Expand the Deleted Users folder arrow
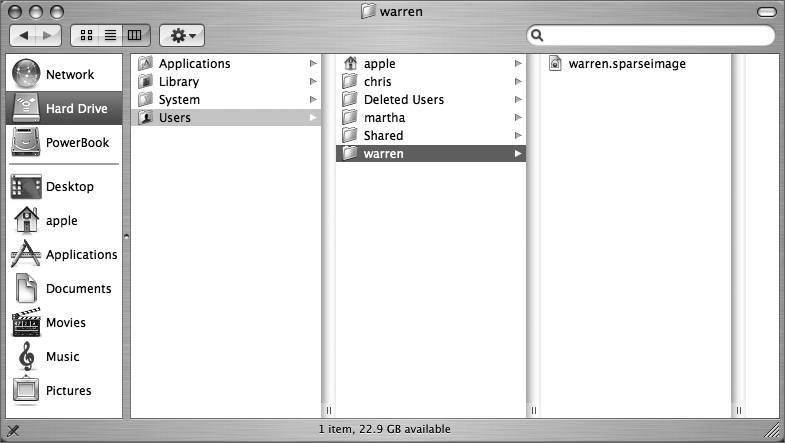785x443 pixels. tap(518, 100)
